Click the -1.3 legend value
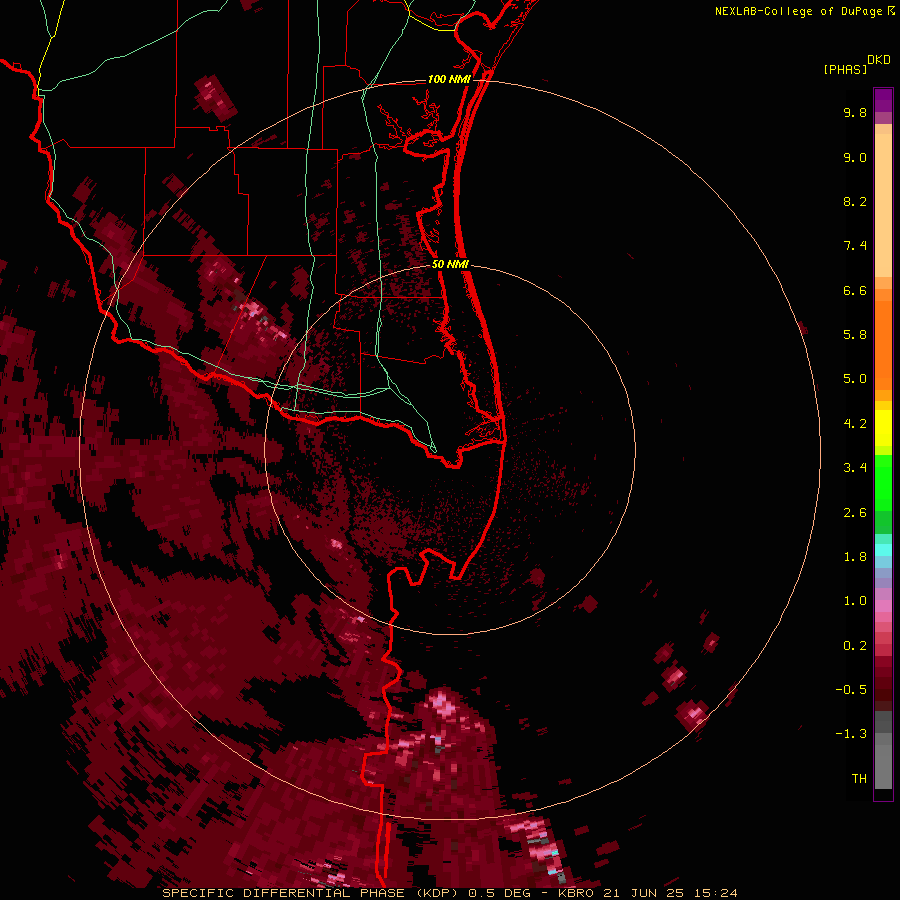The image size is (900, 900). tap(851, 734)
